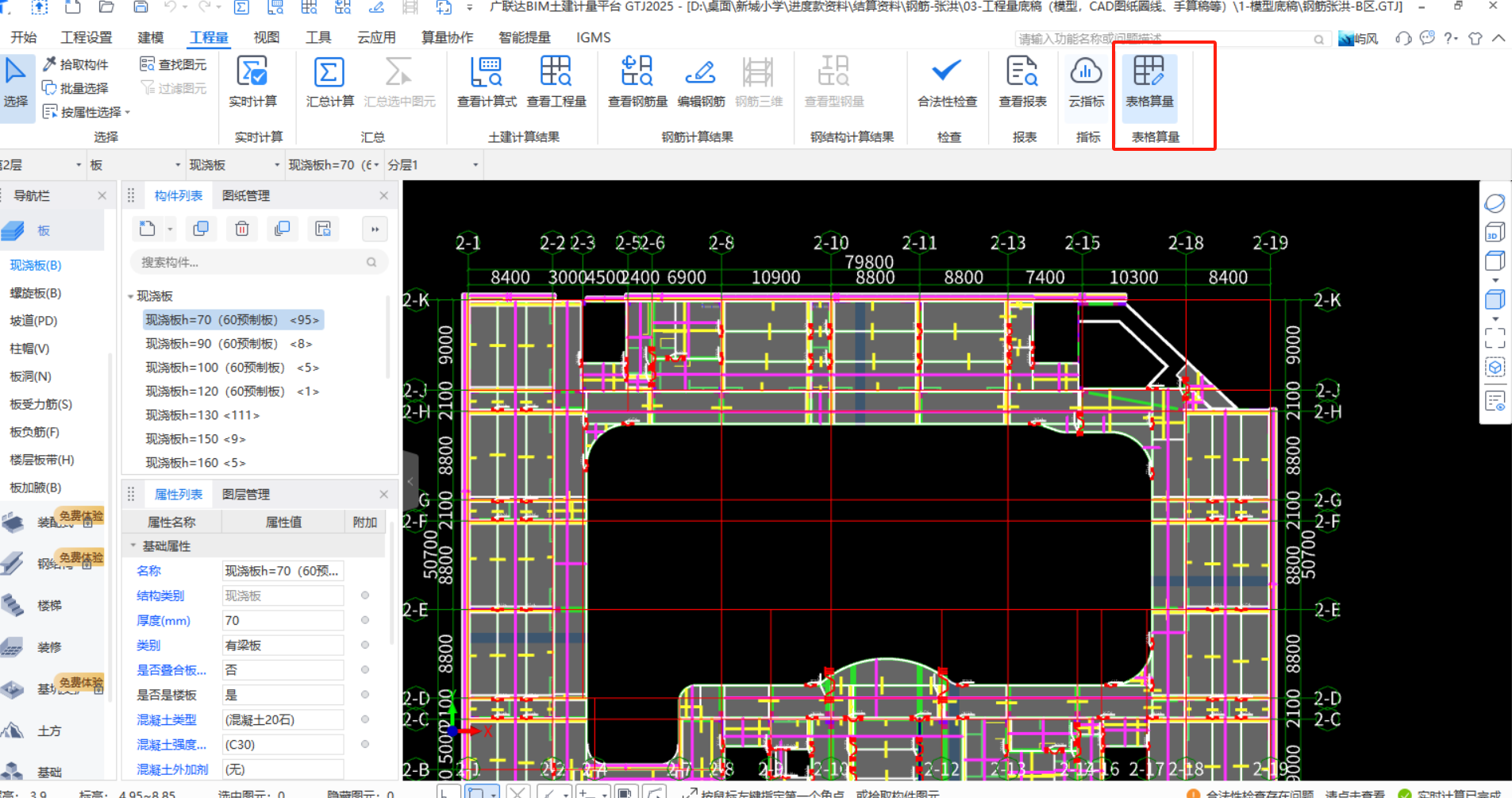
Task: Toggle 附加 circle for 类别 row
Action: (x=365, y=645)
